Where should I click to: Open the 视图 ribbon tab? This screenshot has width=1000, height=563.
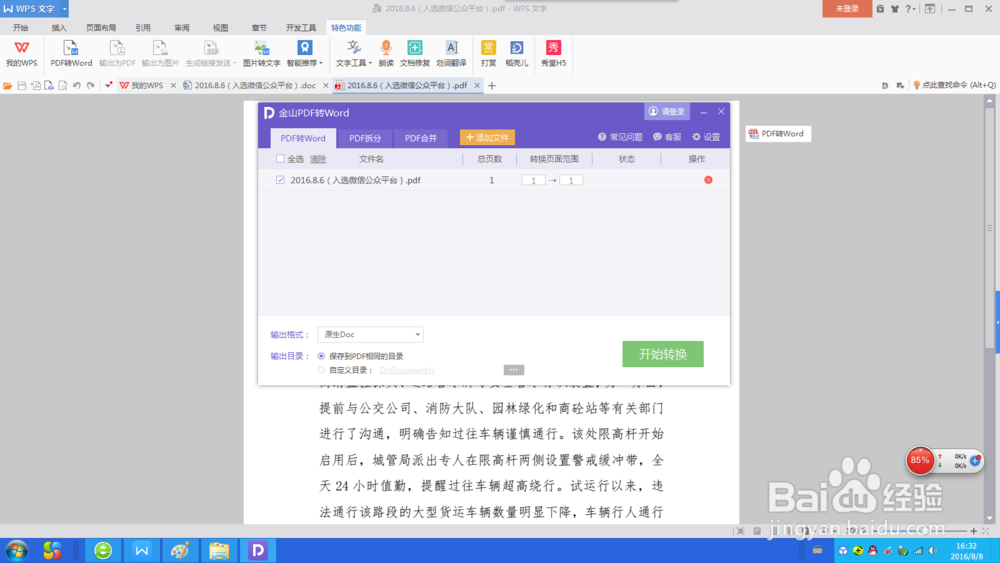(221, 28)
